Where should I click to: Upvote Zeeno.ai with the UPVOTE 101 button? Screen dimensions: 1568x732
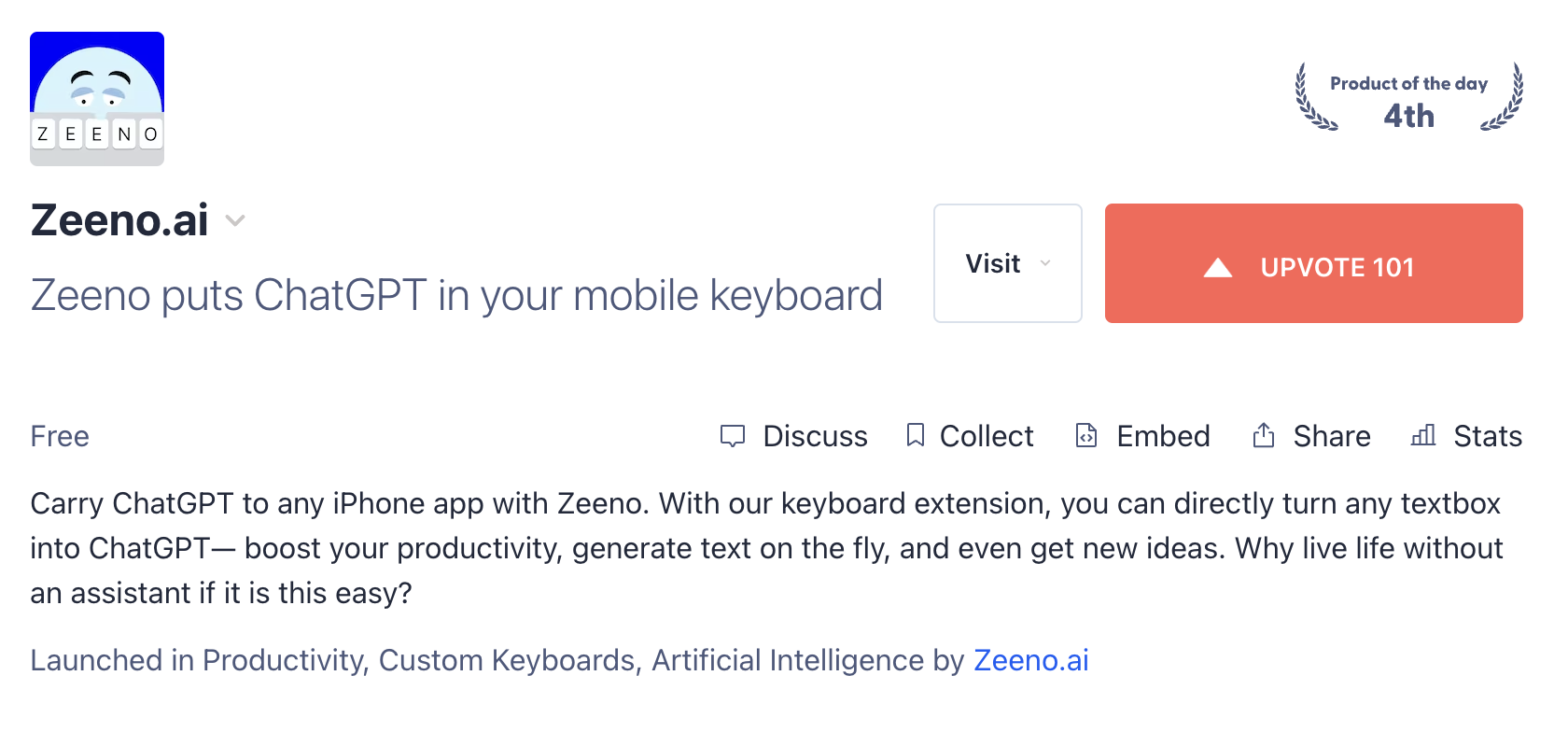pyautogui.click(x=1314, y=263)
